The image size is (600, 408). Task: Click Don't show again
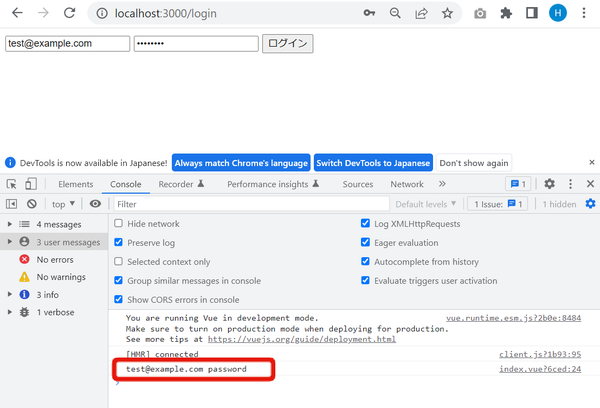pos(474,163)
